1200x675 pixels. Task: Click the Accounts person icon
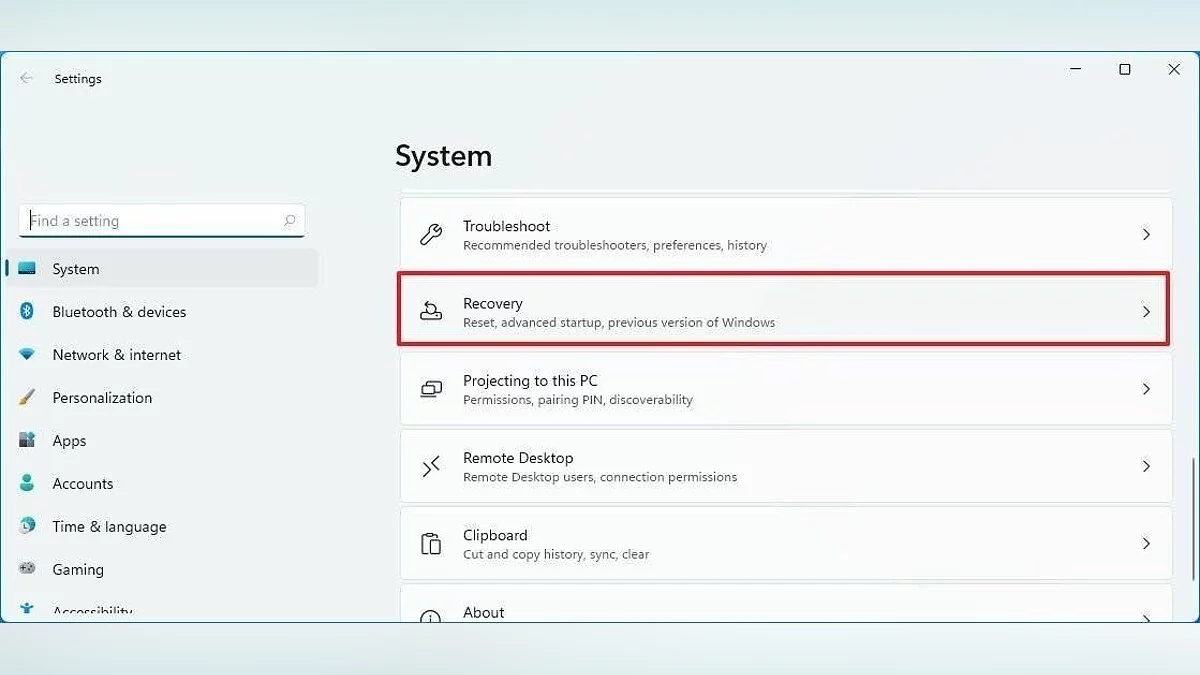(27, 483)
